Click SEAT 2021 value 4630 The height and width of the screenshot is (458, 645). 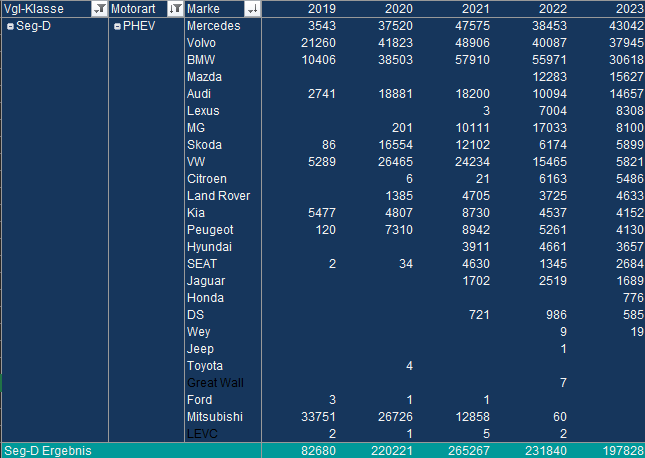click(x=476, y=264)
